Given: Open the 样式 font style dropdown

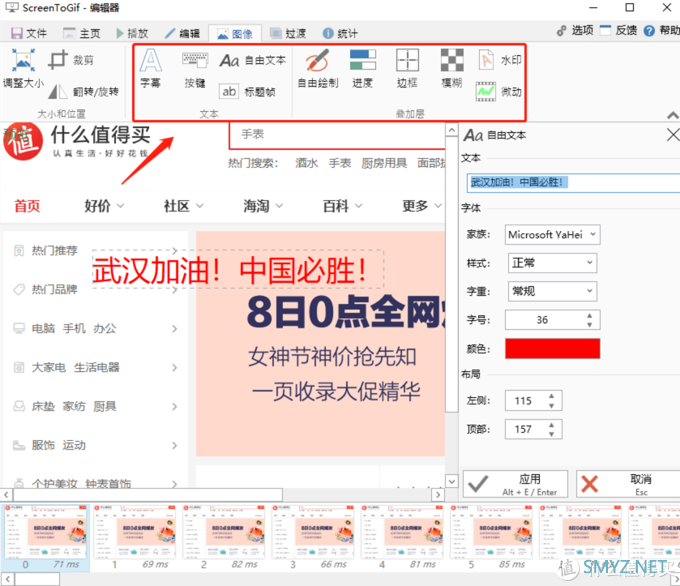Looking at the screenshot, I should pyautogui.click(x=552, y=263).
